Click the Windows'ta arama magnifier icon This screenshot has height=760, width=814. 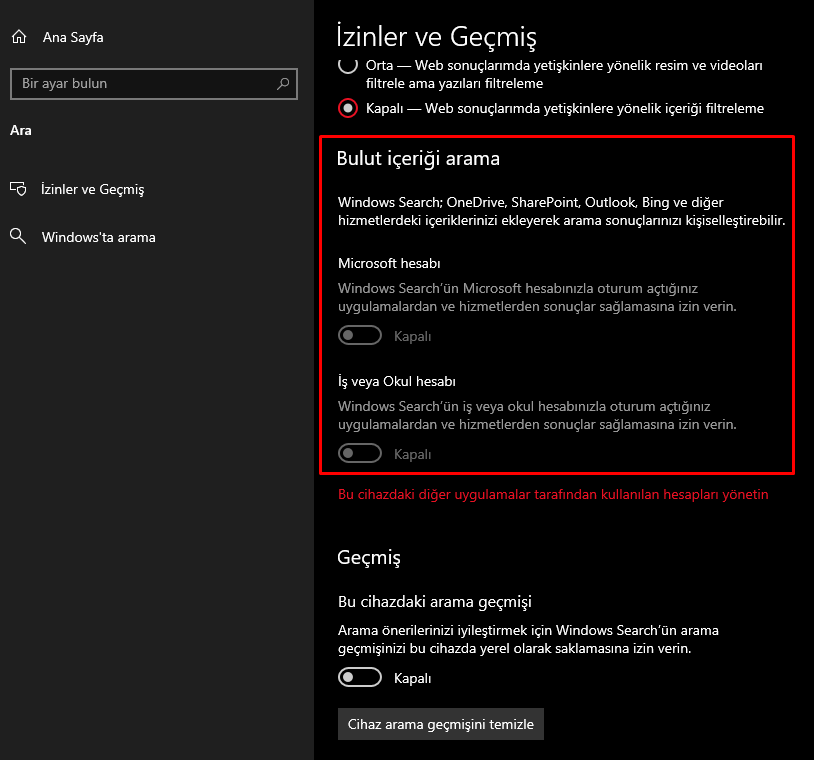pyautogui.click(x=18, y=237)
